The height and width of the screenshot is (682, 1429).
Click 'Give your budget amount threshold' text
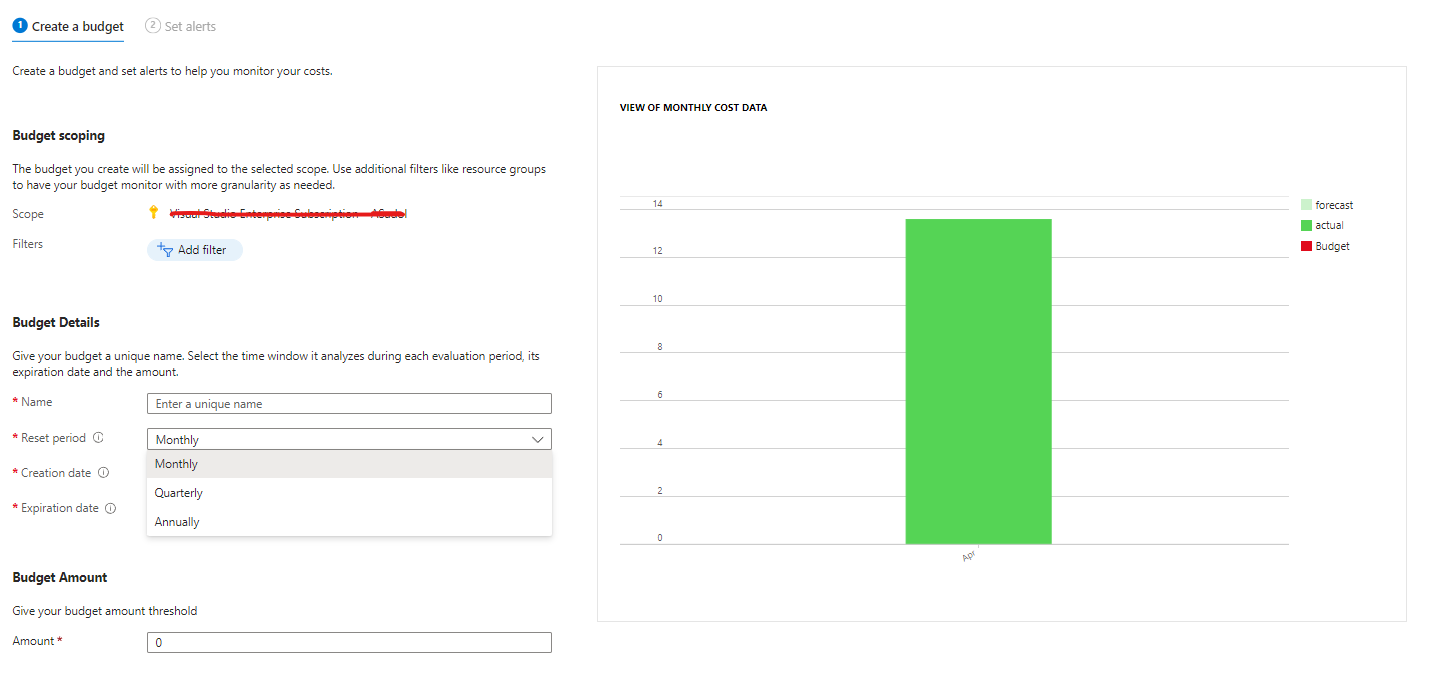coord(105,611)
